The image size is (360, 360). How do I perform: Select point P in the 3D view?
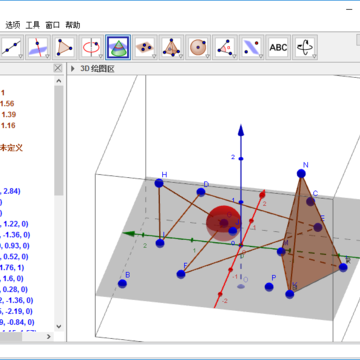pos(269,287)
